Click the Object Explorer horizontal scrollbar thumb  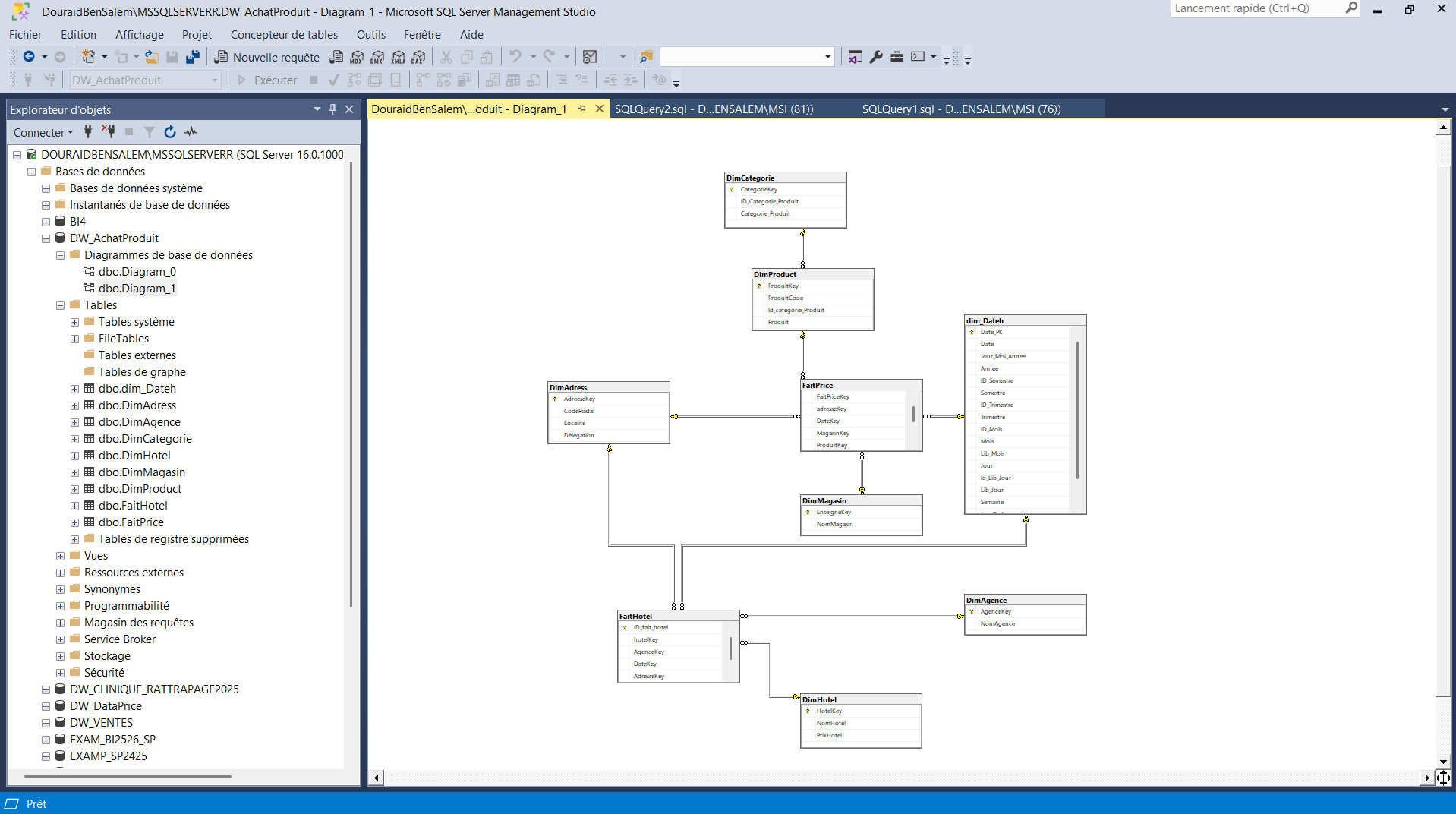pyautogui.click(x=128, y=776)
